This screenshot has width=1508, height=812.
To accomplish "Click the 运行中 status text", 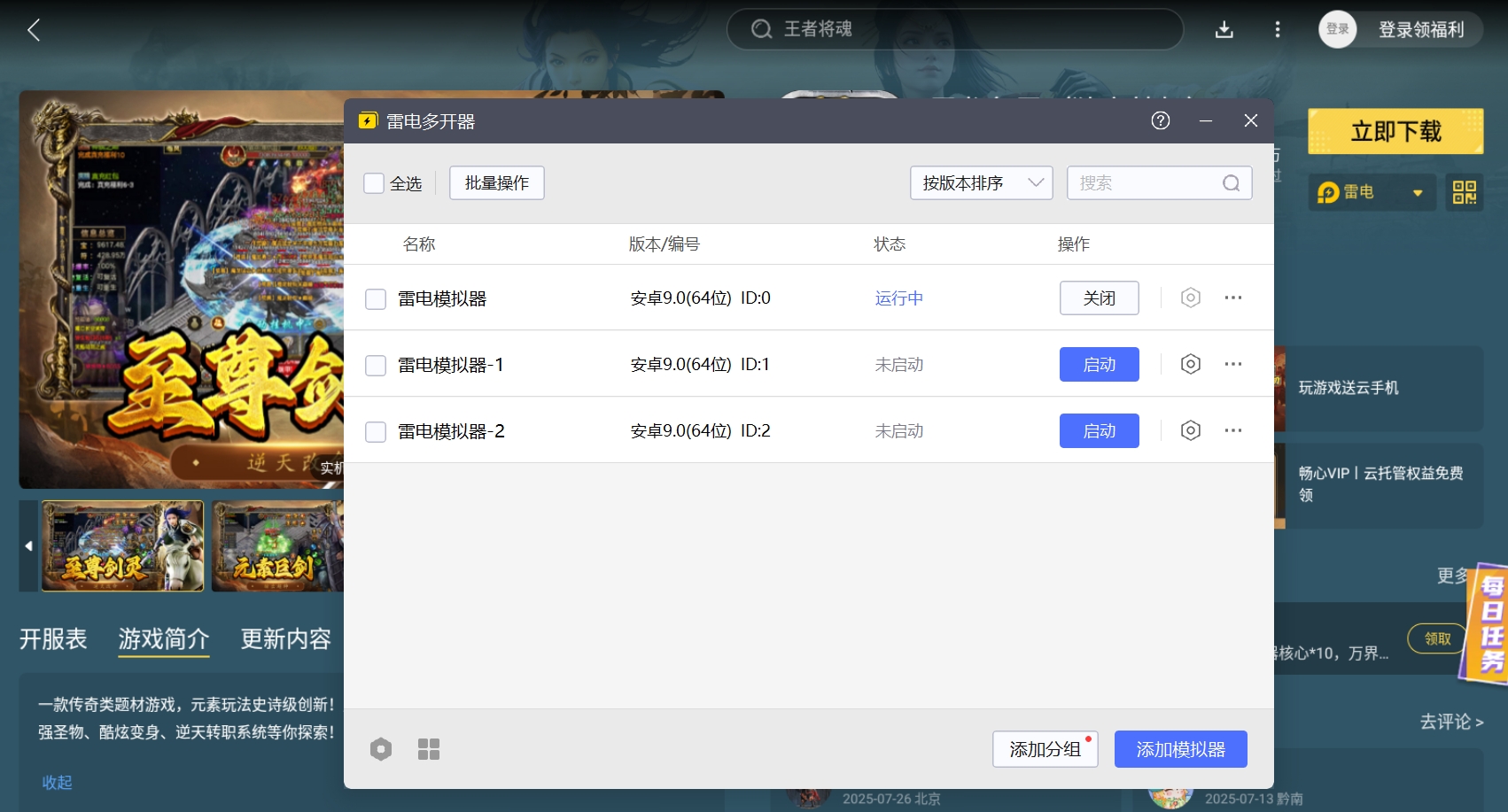I will tap(899, 298).
